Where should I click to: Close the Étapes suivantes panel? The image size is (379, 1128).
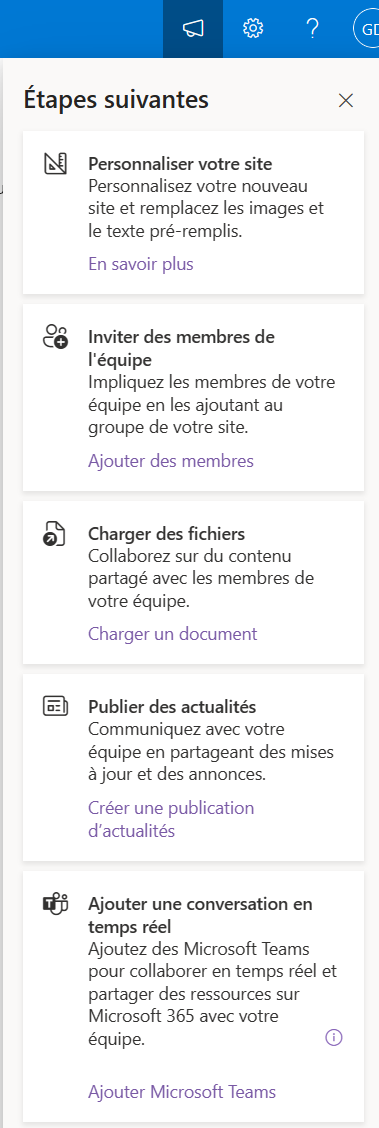346,101
